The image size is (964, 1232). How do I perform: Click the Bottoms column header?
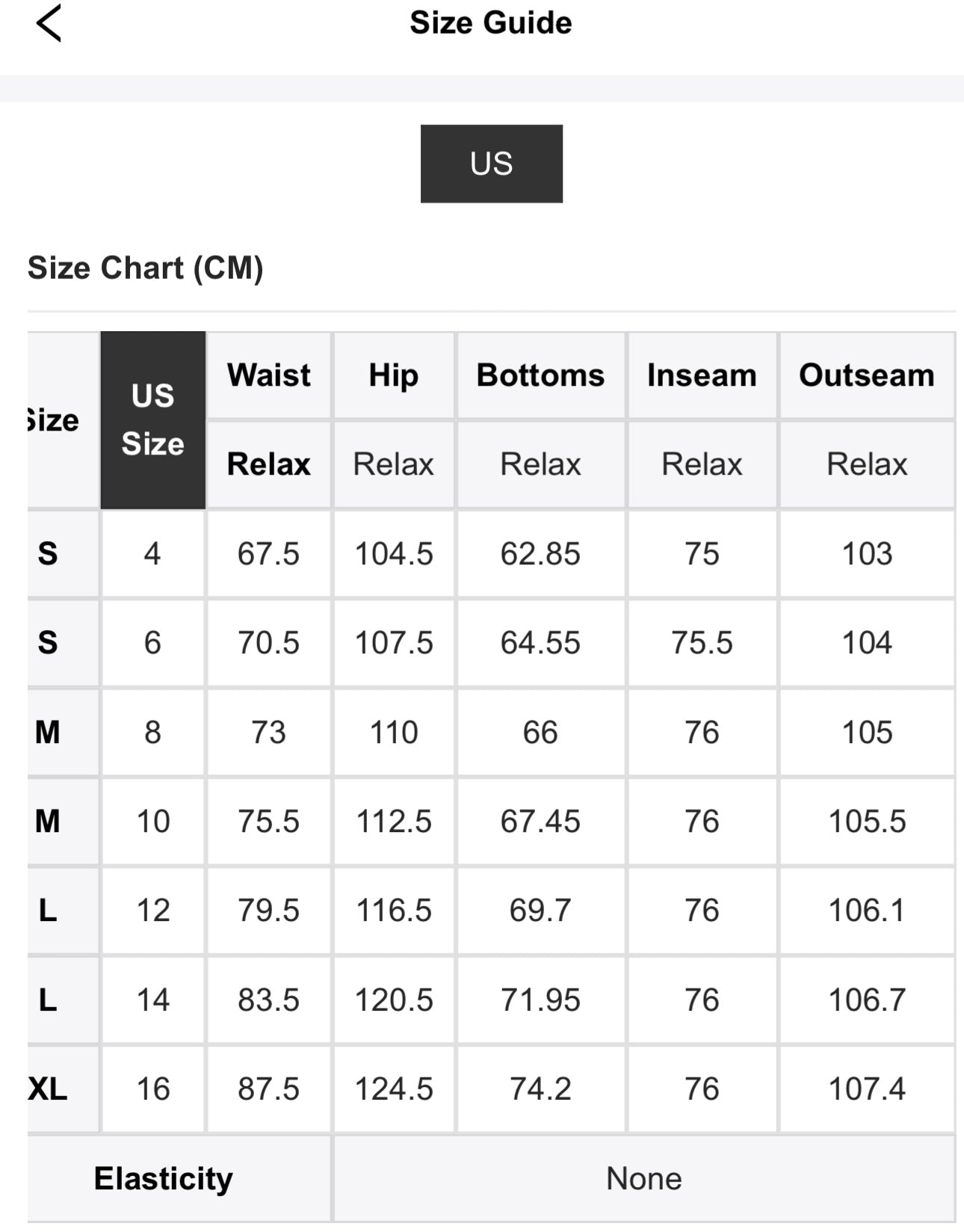[540, 375]
